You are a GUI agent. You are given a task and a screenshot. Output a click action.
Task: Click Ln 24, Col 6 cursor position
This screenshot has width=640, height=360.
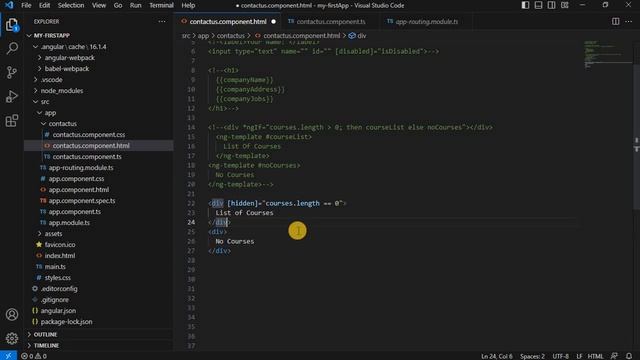[x=497, y=356]
